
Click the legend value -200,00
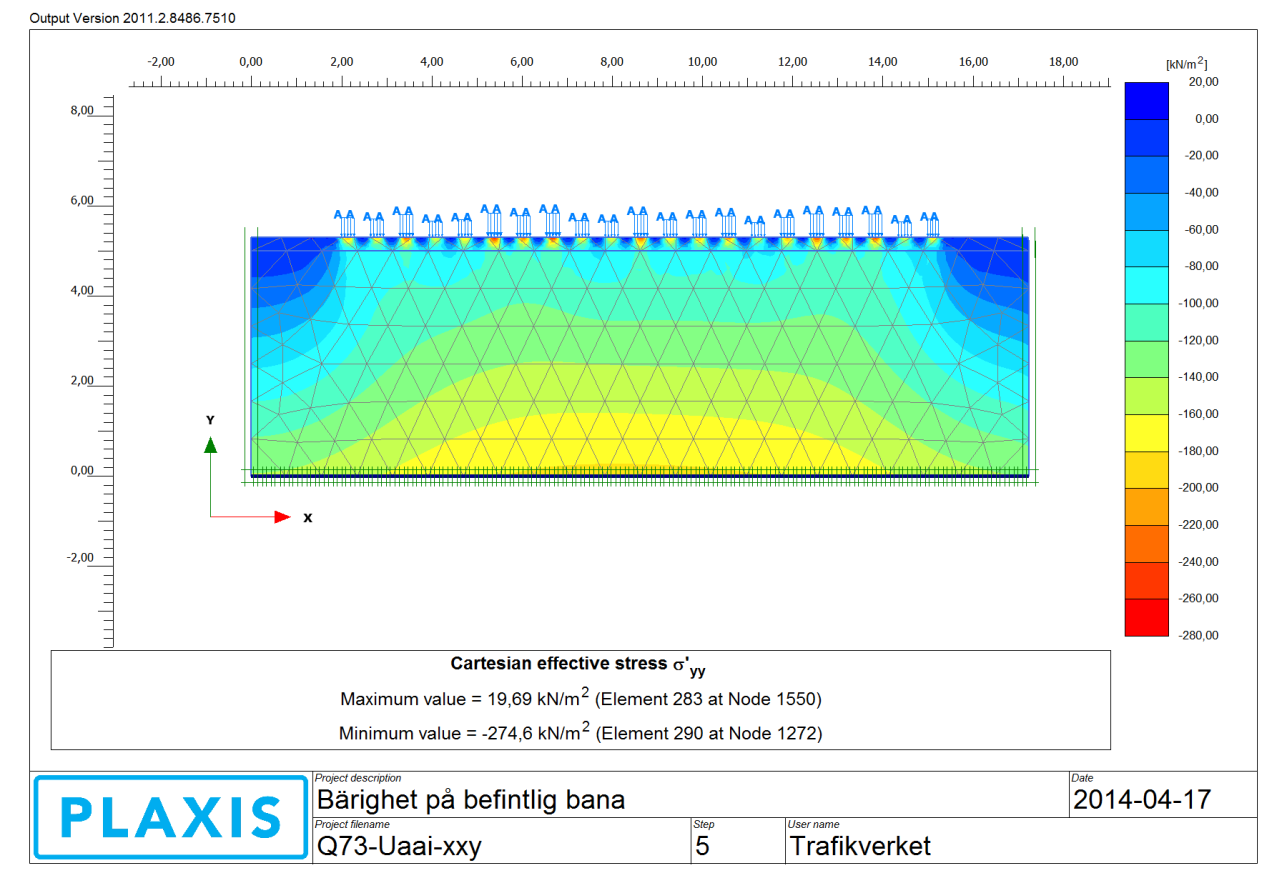[x=1200, y=488]
